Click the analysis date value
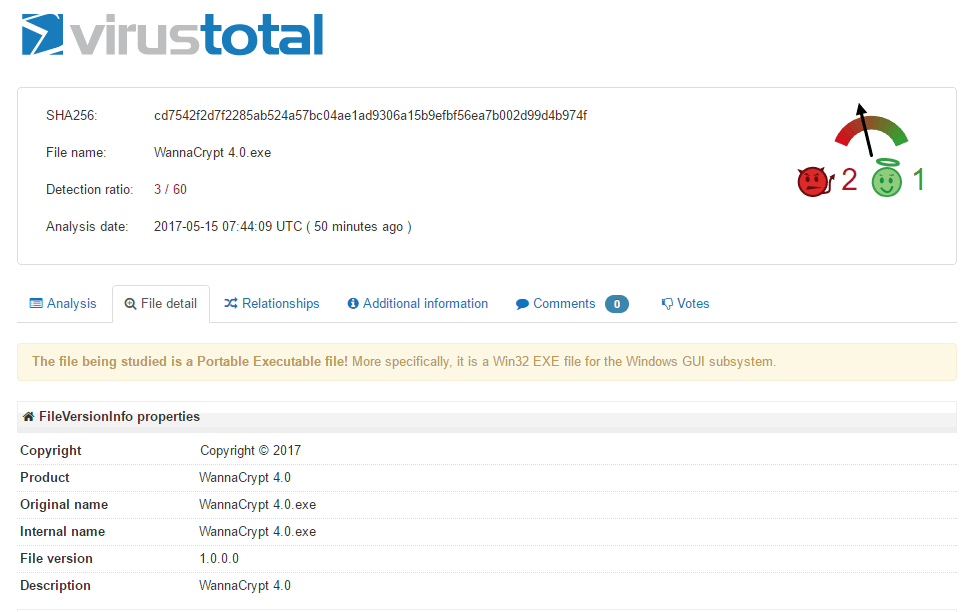Viewport: 975px width, 612px height. point(283,226)
